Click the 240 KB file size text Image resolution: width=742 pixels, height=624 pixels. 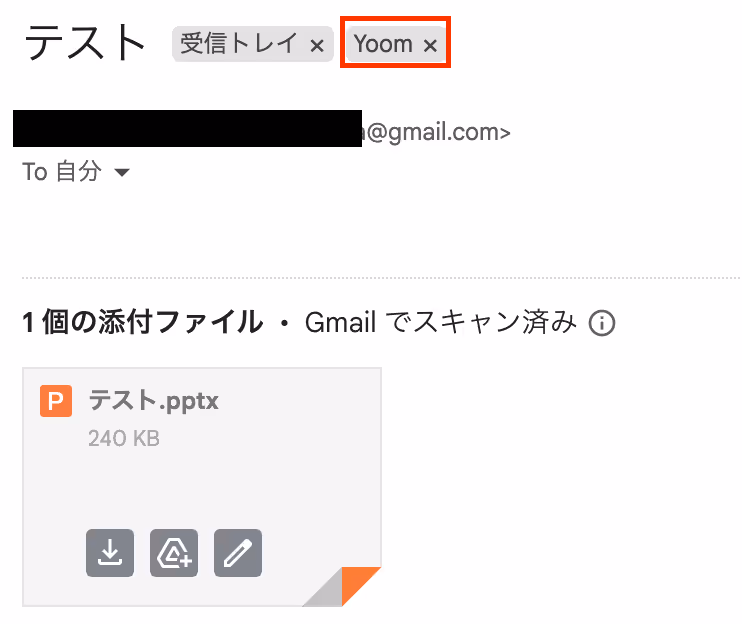[124, 439]
